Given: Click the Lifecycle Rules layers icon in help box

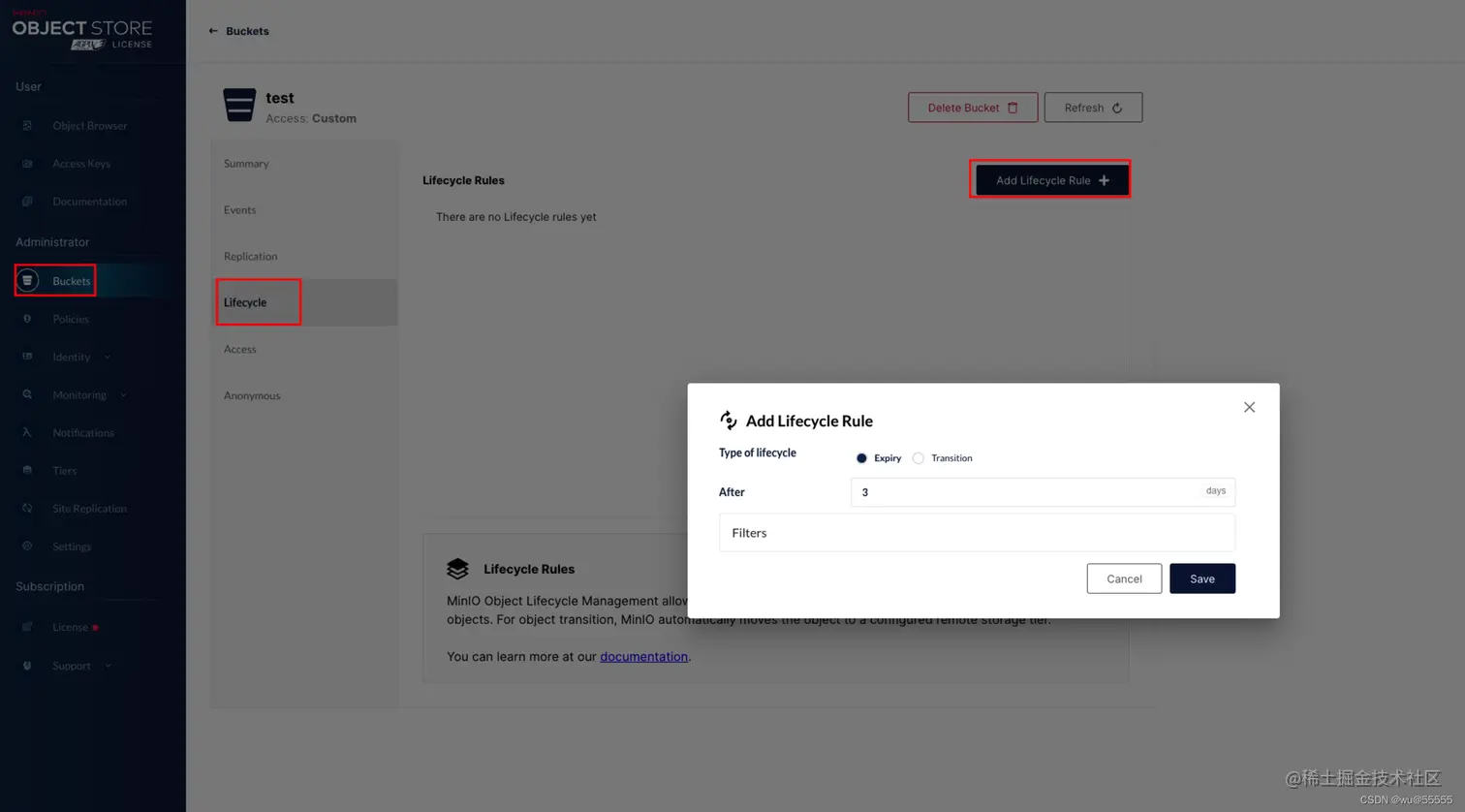Looking at the screenshot, I should click(x=457, y=569).
